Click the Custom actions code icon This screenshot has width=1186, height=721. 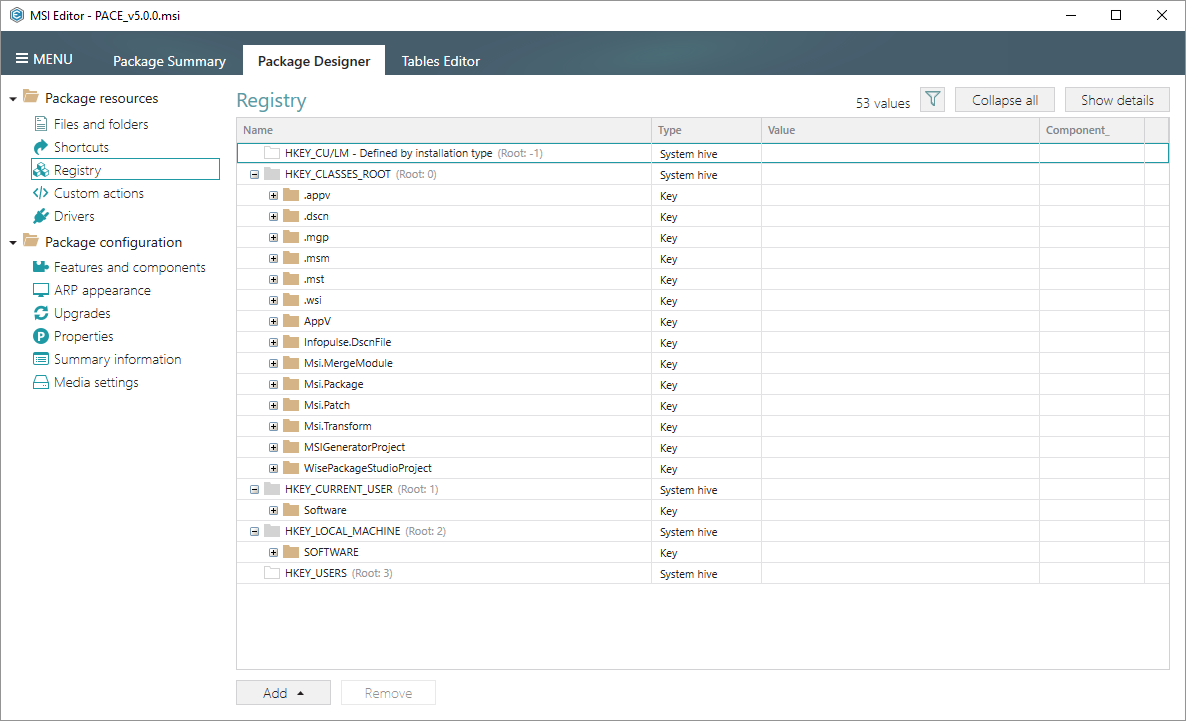[x=41, y=193]
